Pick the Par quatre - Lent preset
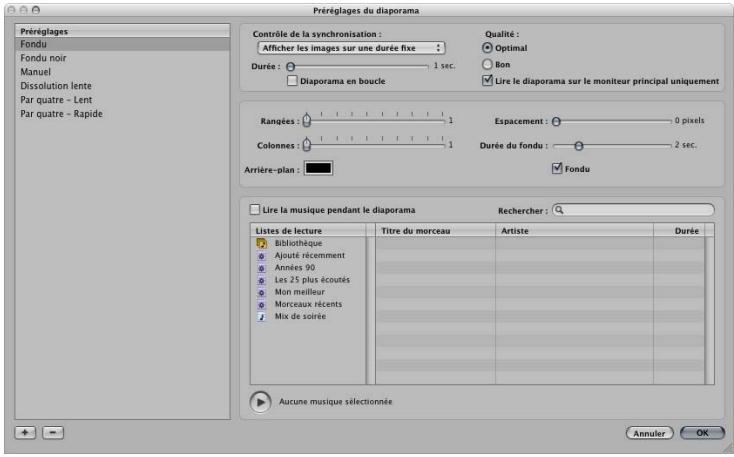This screenshot has width=734, height=457. point(122,100)
